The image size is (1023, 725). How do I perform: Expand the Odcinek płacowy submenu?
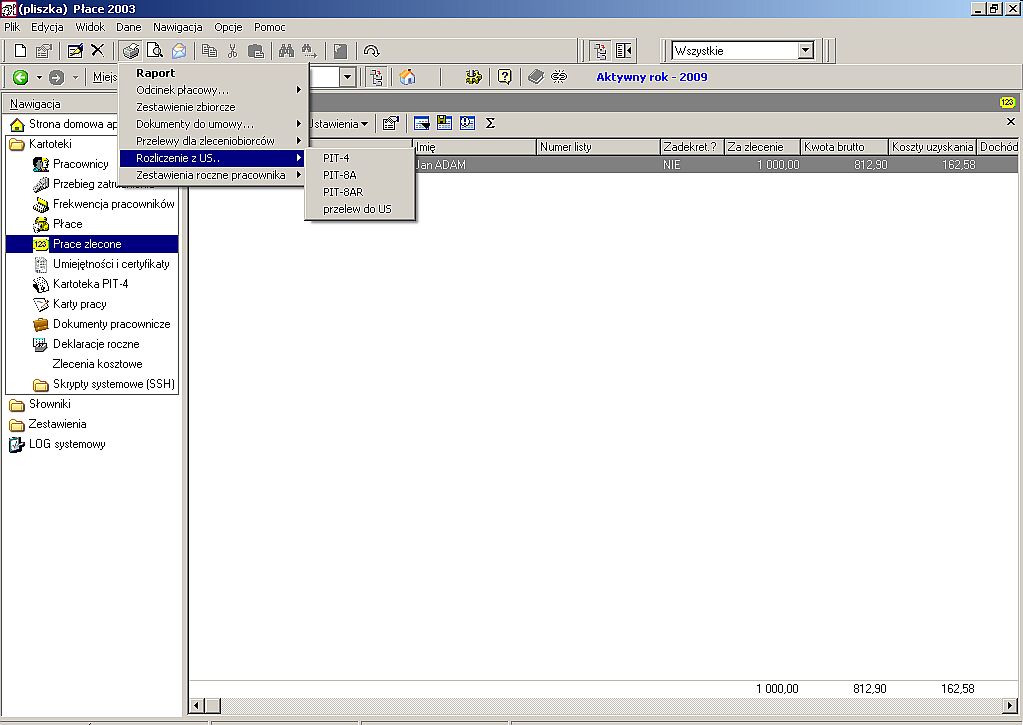[213, 90]
